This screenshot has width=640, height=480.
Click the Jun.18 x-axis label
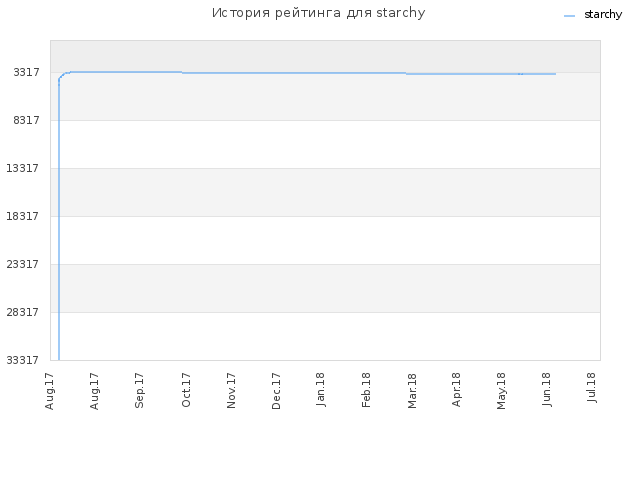click(x=547, y=389)
